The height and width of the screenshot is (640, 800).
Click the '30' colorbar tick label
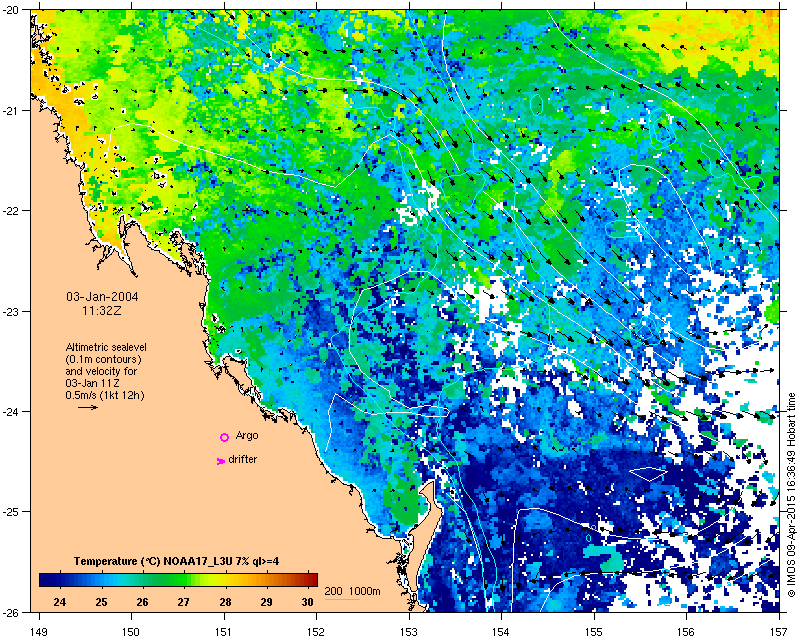point(307,602)
